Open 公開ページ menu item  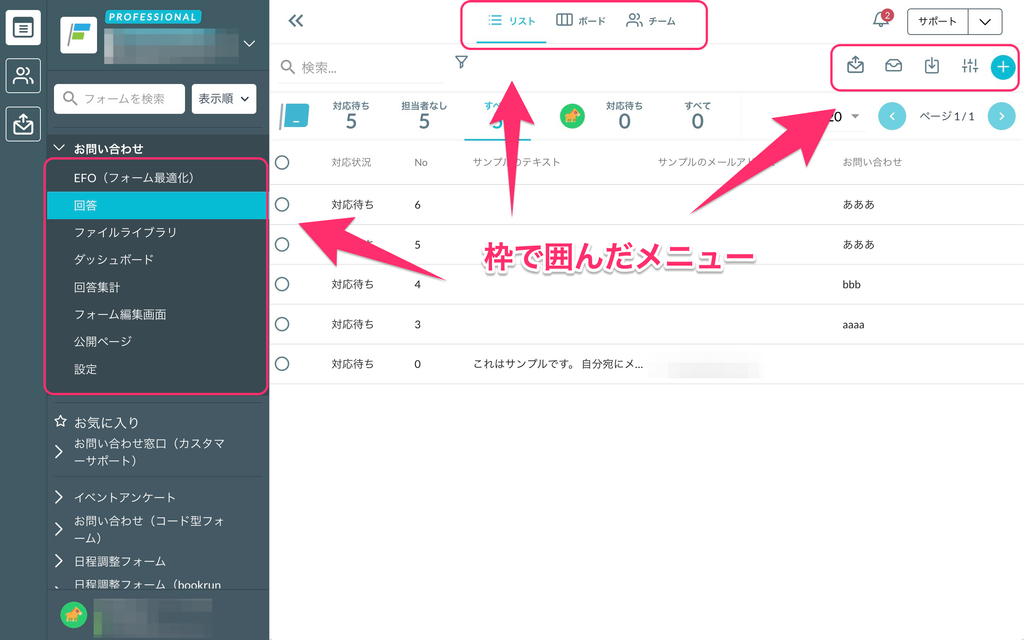157,342
